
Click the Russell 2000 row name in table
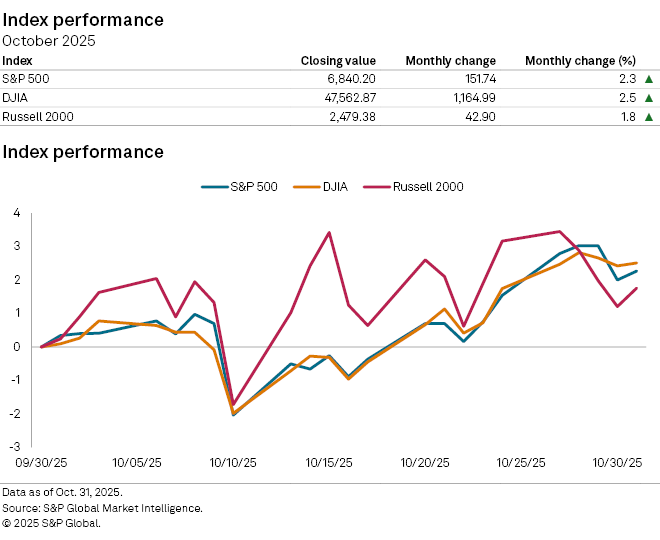pos(38,117)
